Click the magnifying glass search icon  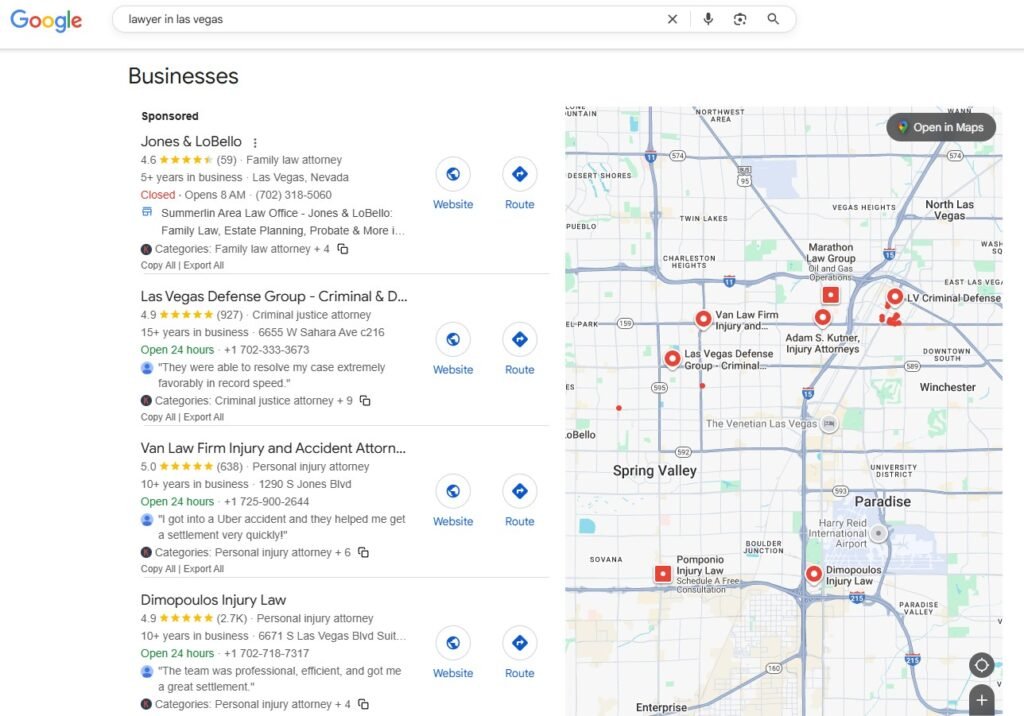[773, 19]
